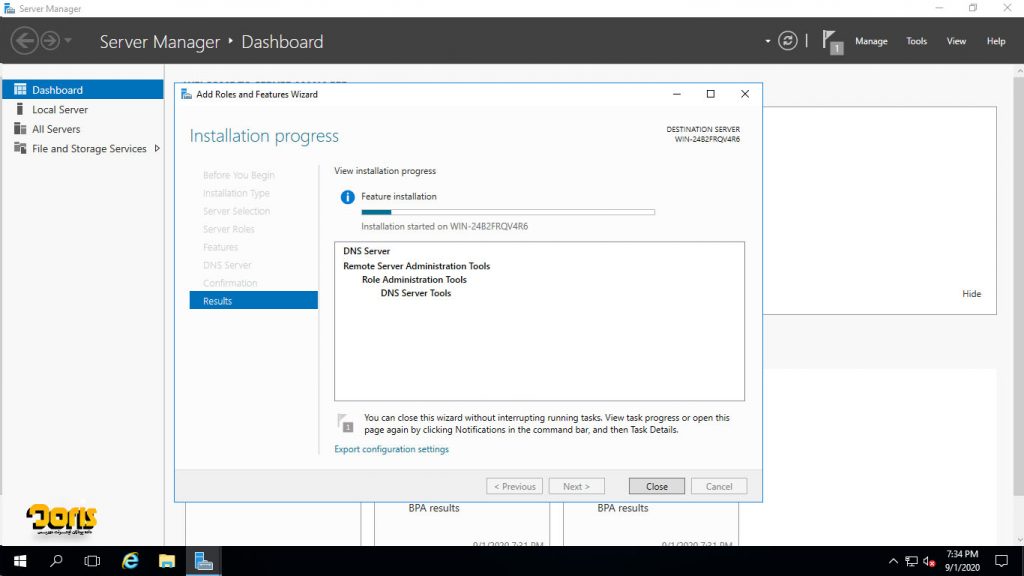This screenshot has width=1024, height=576.
Task: Open the taskbar clock and date
Action: [x=962, y=561]
